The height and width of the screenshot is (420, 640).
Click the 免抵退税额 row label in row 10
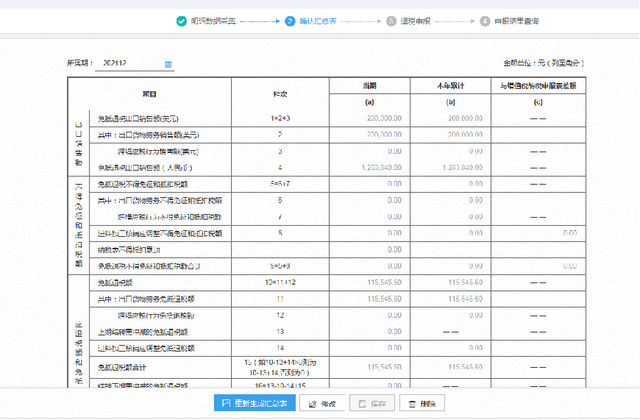115,283
